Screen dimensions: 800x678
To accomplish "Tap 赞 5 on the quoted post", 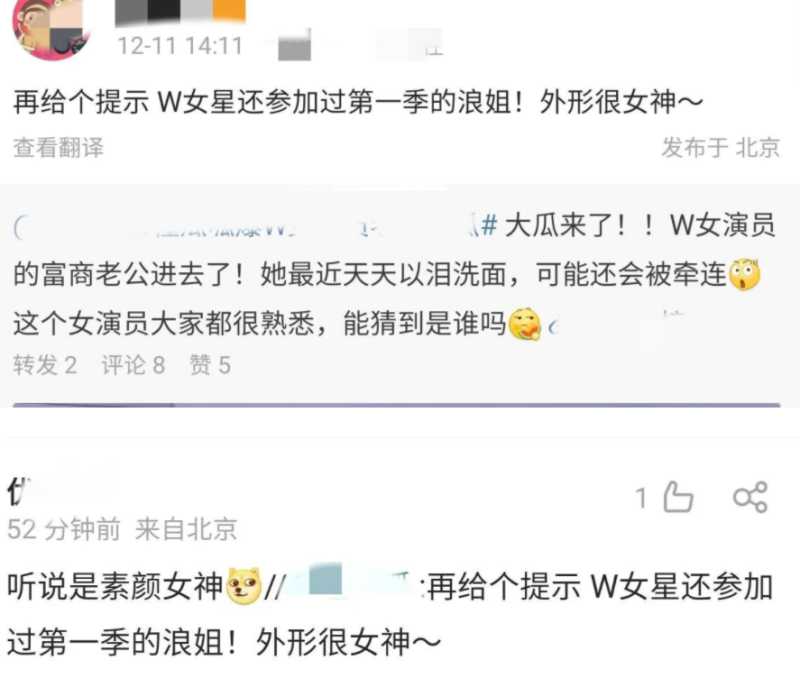I will [x=210, y=365].
